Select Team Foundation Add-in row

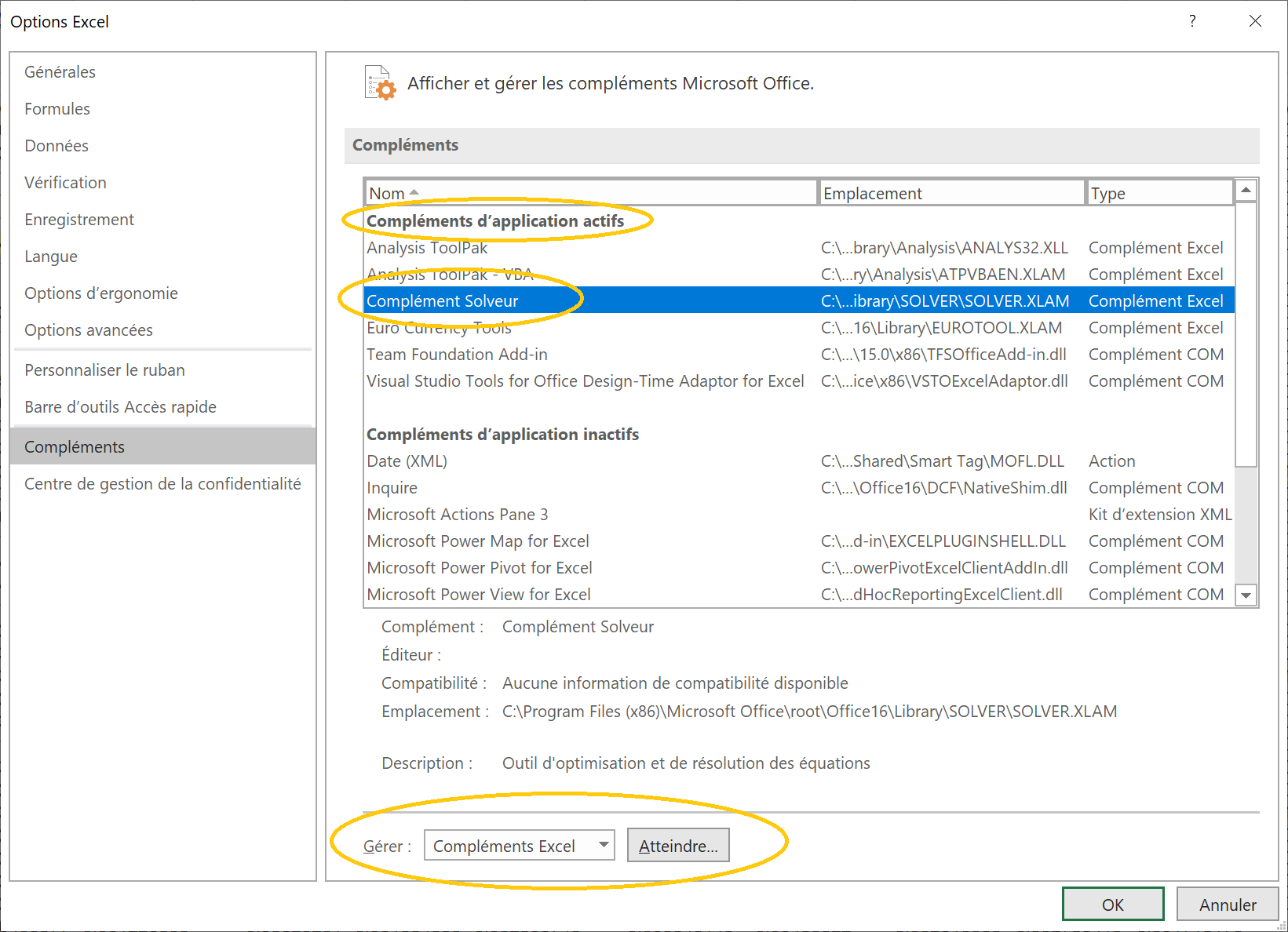799,355
